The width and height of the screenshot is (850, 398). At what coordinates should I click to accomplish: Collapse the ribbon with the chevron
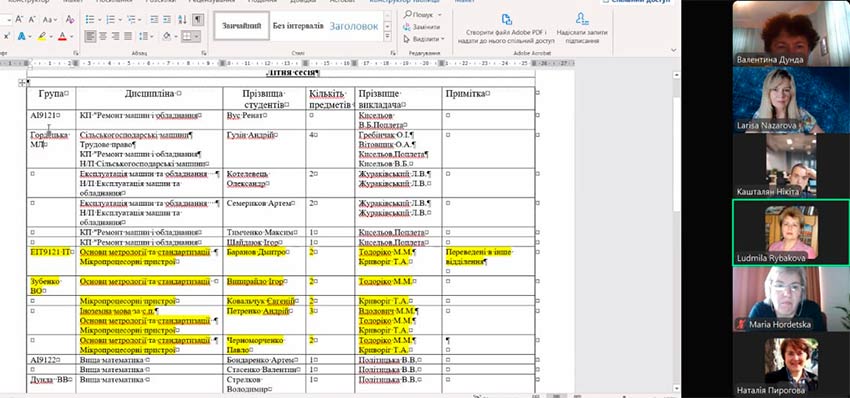(x=674, y=50)
